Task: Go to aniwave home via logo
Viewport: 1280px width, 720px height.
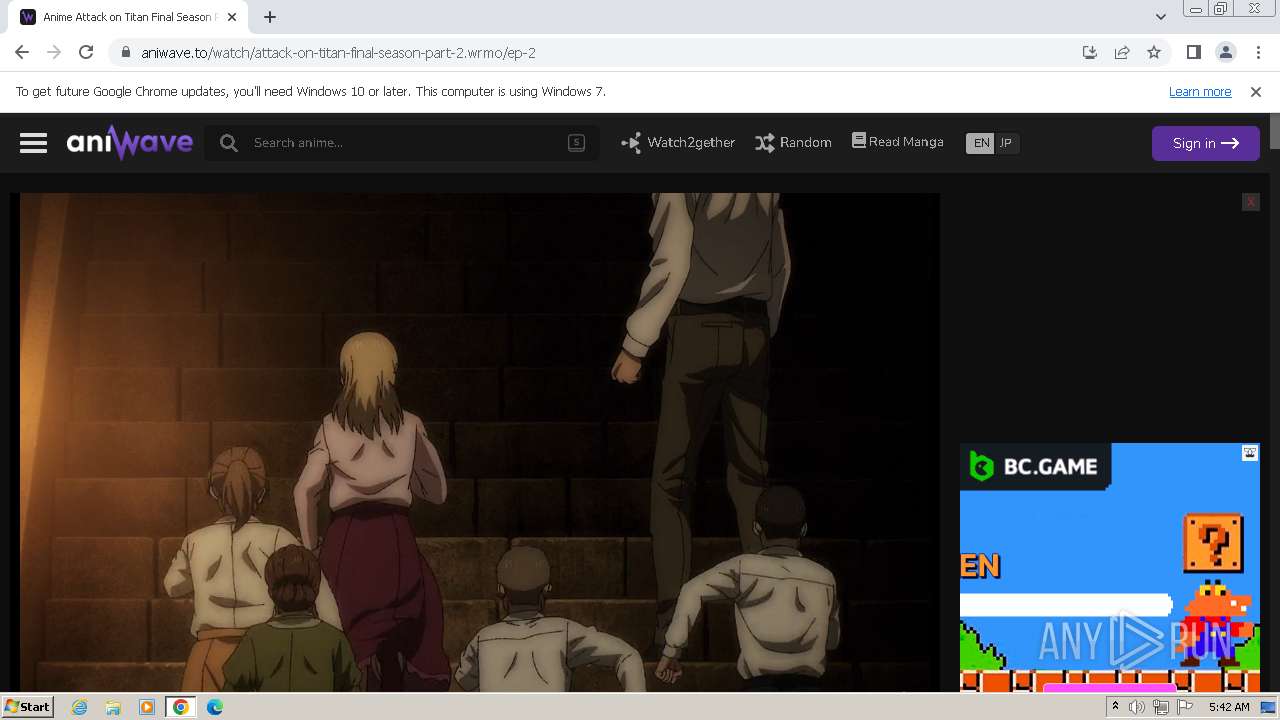Action: [x=130, y=143]
